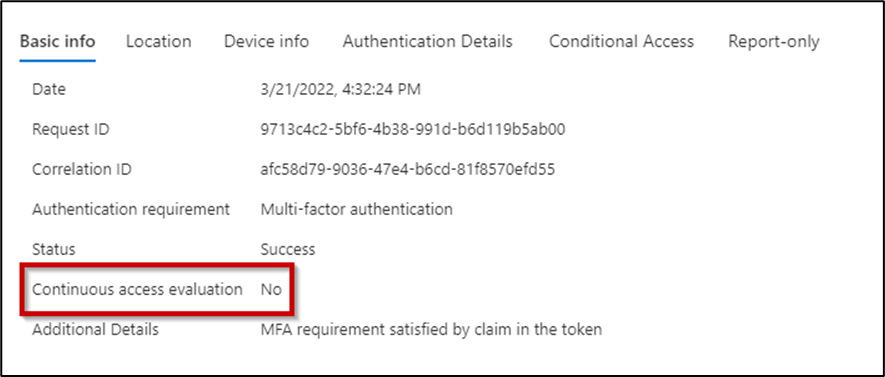This screenshot has height=377, width=885.
Task: Click the Request ID label
Action: pyautogui.click(x=71, y=130)
